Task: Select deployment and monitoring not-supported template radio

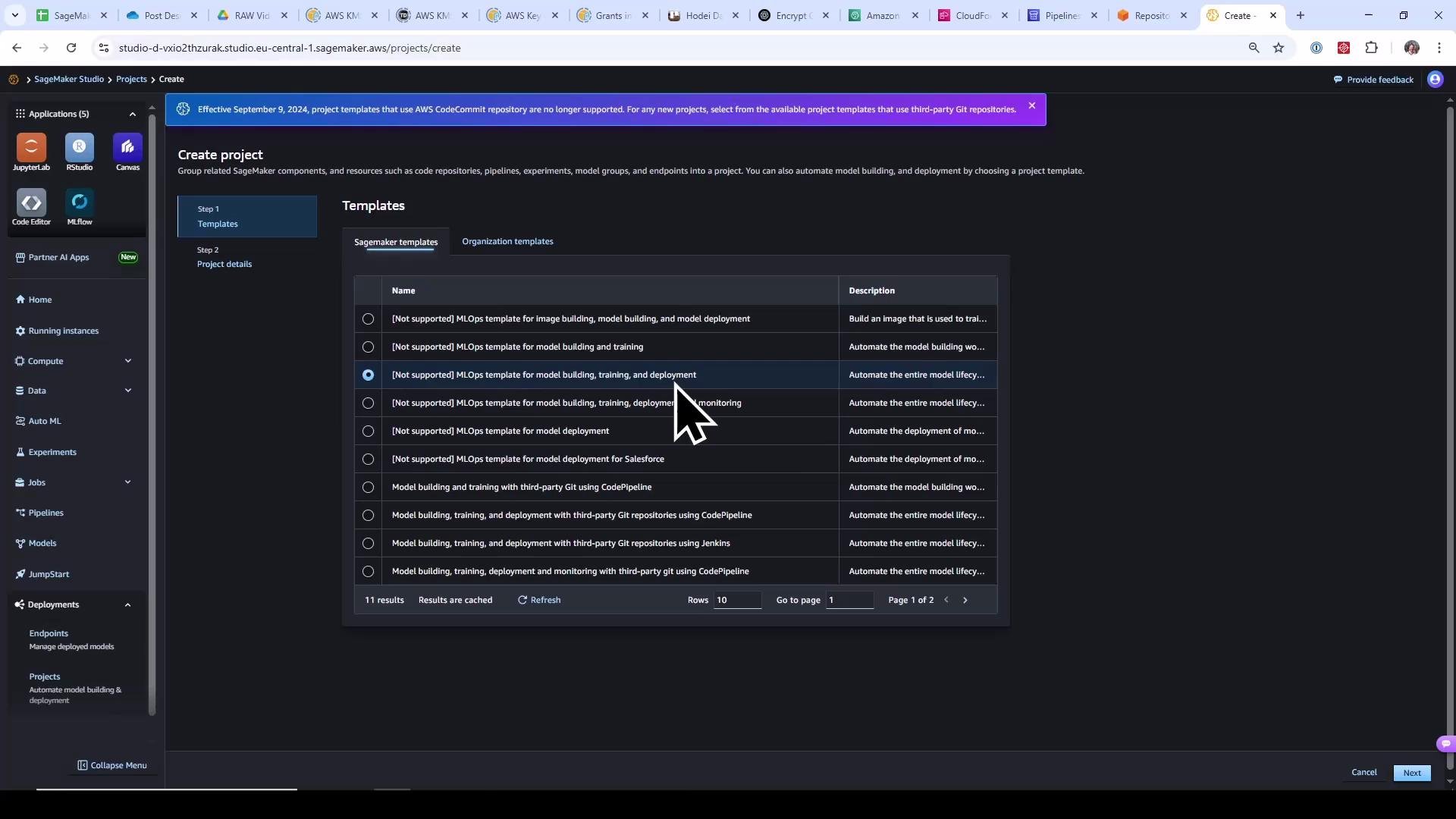Action: pos(368,403)
